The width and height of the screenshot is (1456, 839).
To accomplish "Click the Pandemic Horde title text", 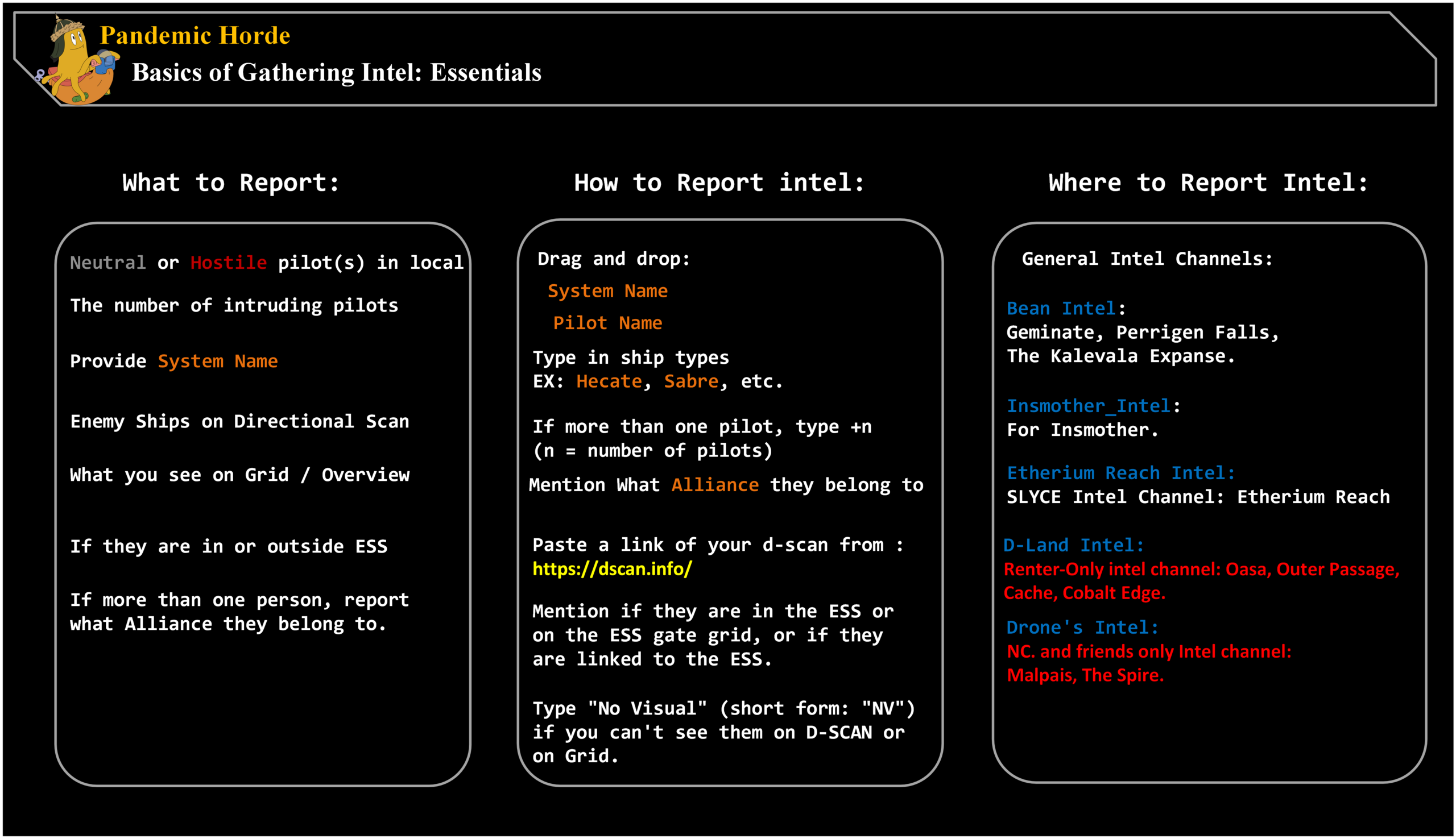I will [x=195, y=36].
